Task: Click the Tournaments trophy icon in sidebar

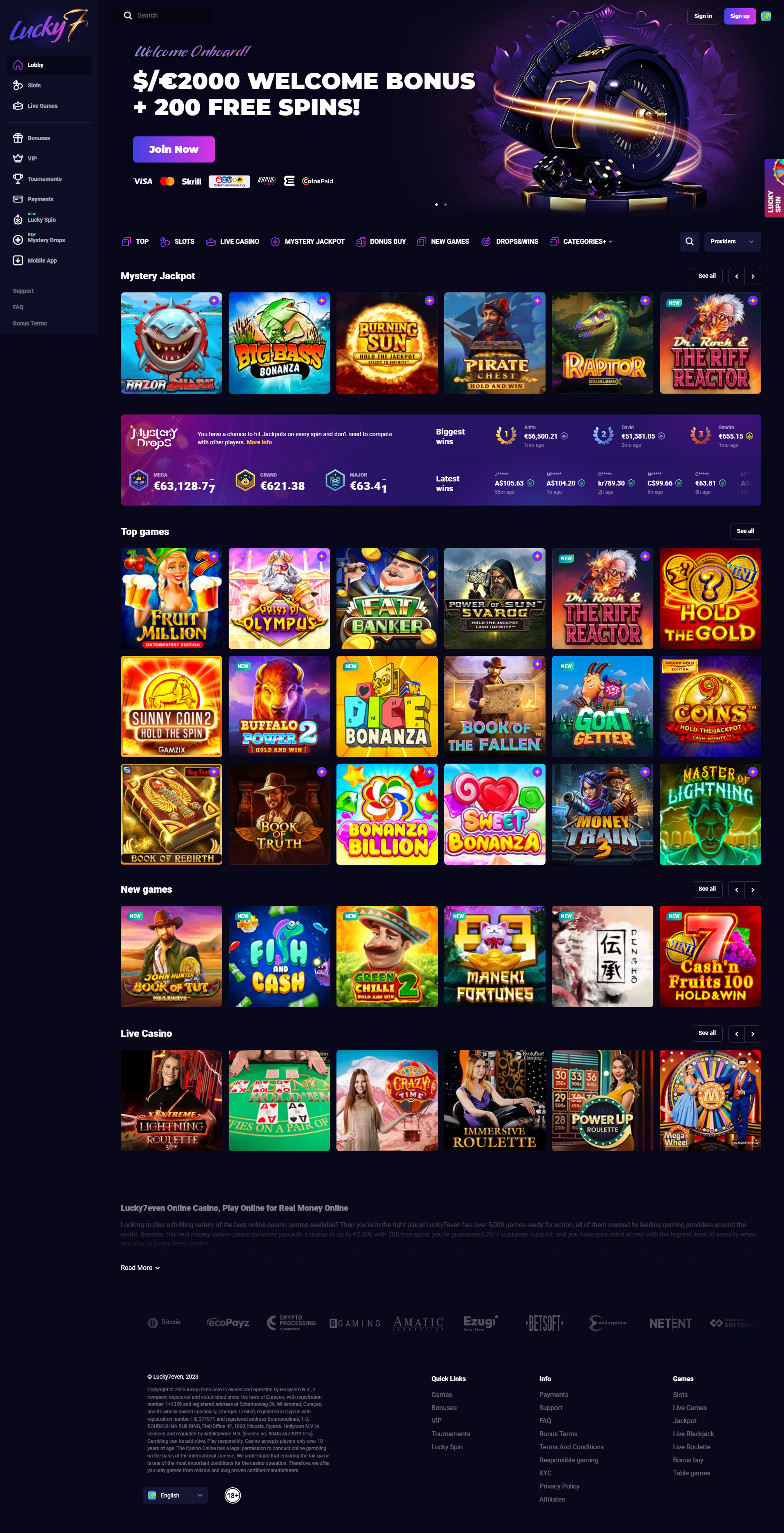Action: (x=18, y=178)
